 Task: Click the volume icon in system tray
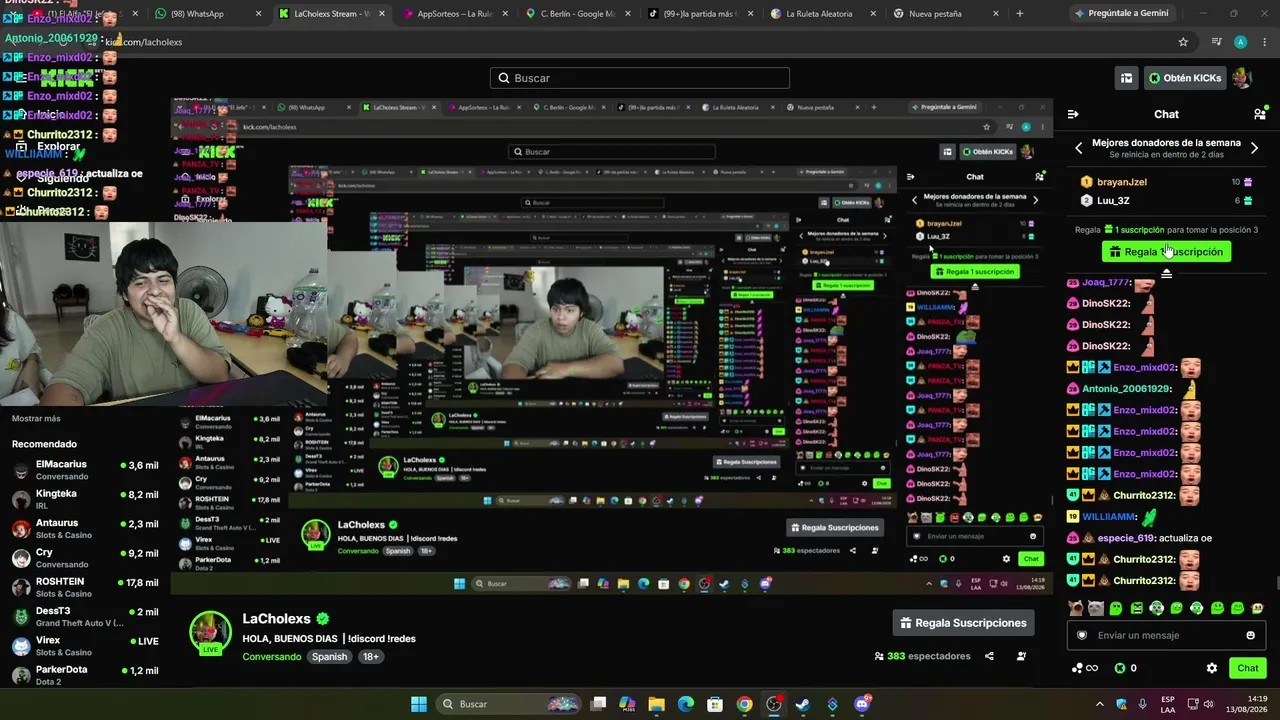[1210, 704]
